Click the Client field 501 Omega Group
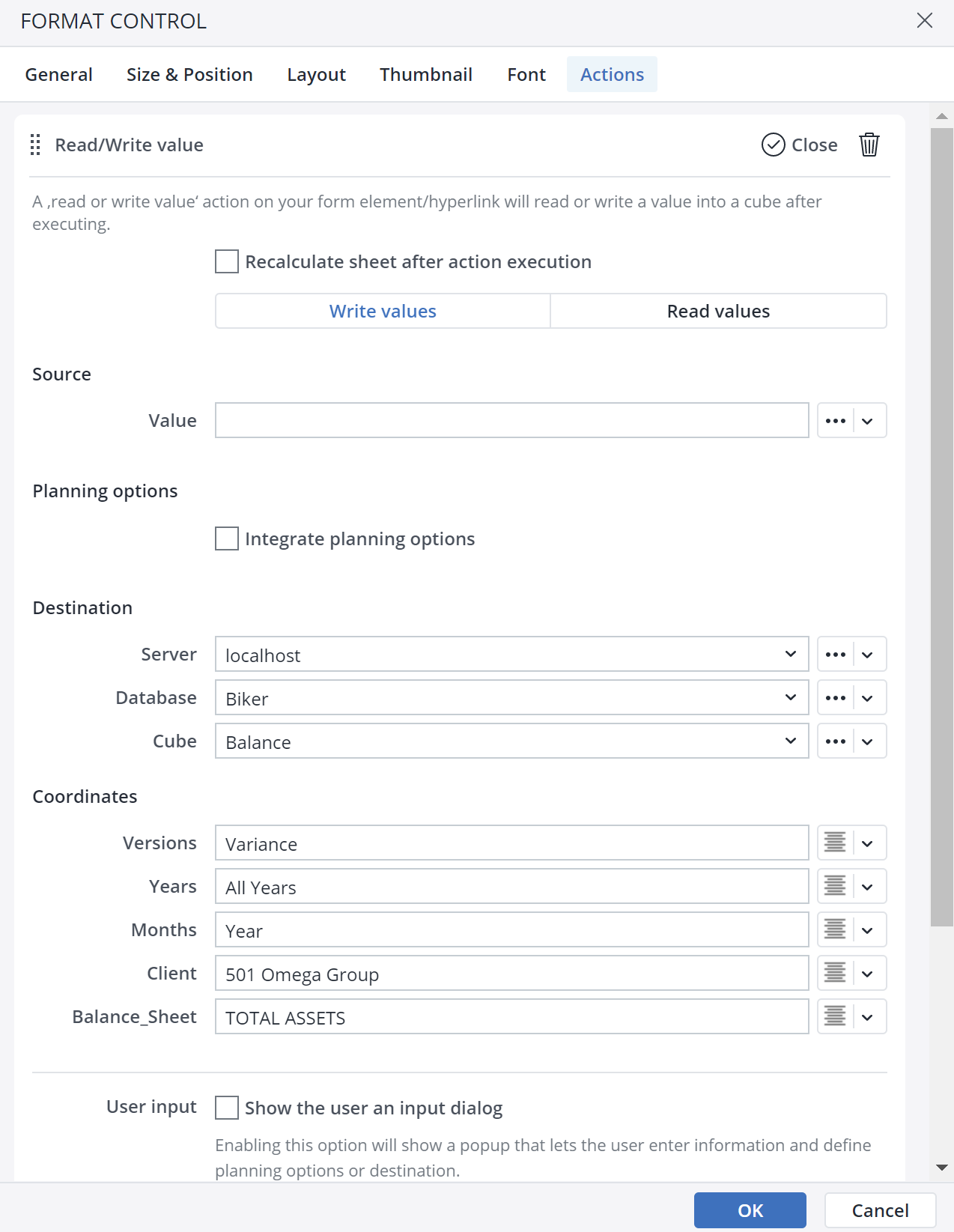Screen dimensions: 954x1232 click(x=512, y=973)
